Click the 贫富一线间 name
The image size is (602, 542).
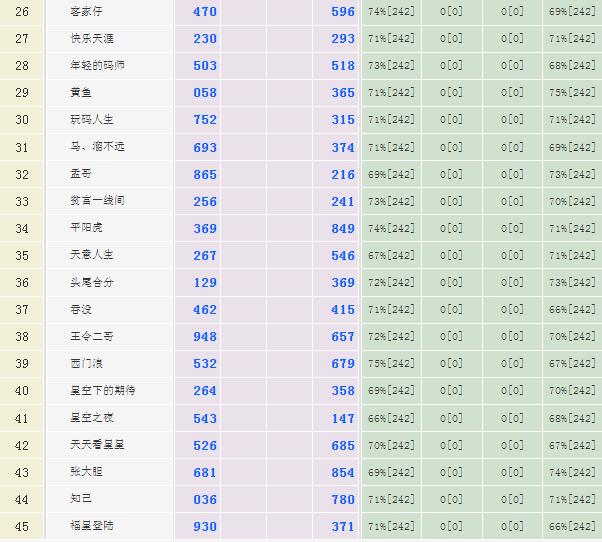click(97, 201)
